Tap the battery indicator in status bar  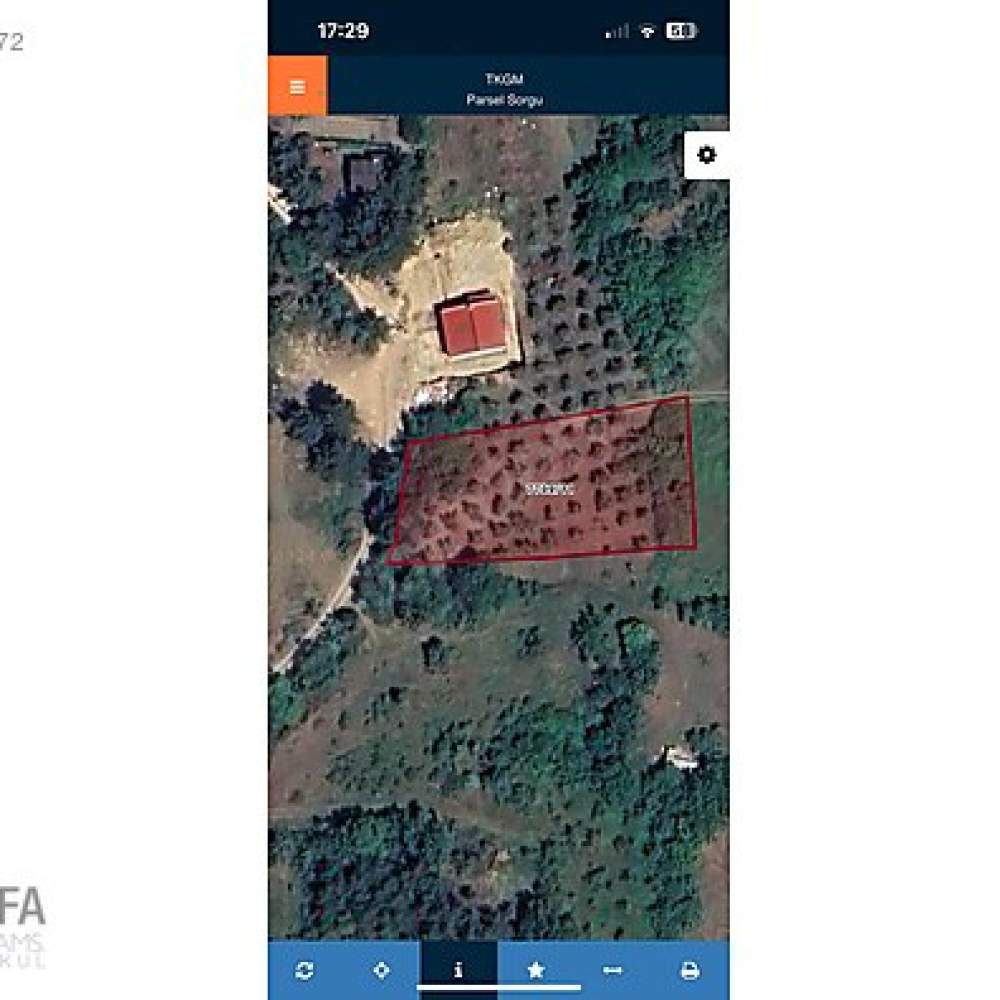tap(680, 31)
